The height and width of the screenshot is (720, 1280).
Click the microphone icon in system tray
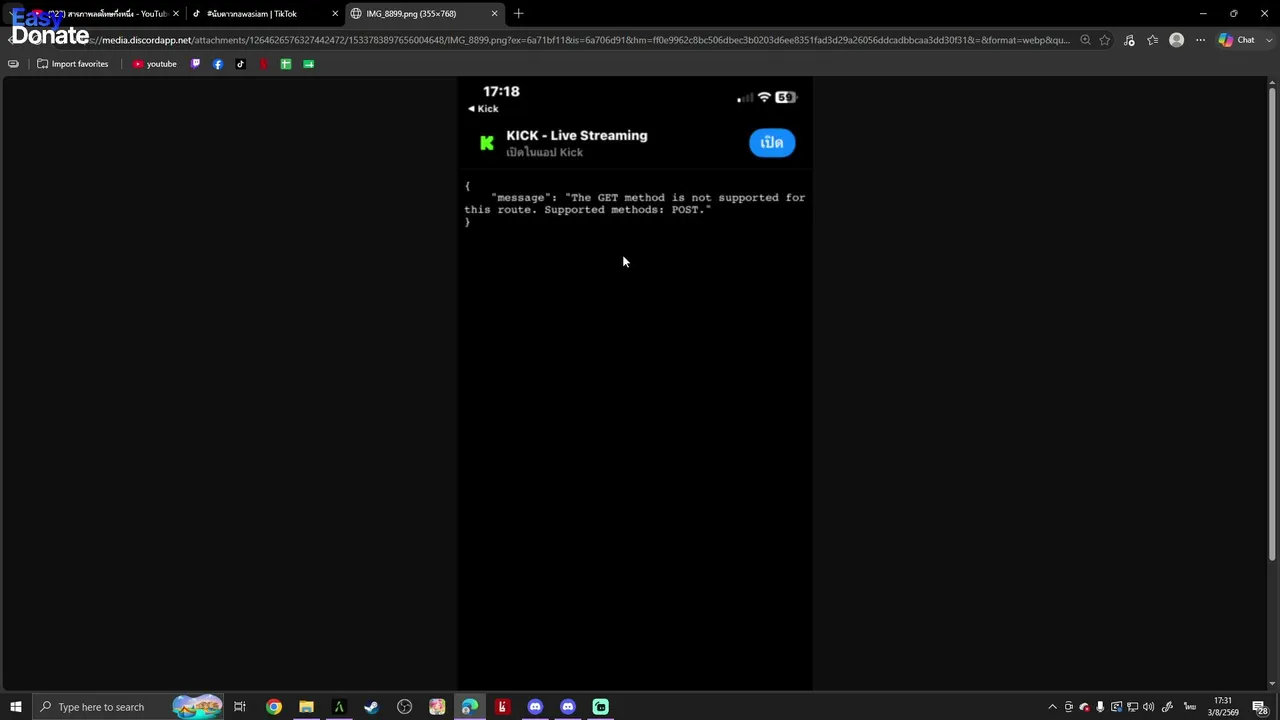(x=1100, y=707)
